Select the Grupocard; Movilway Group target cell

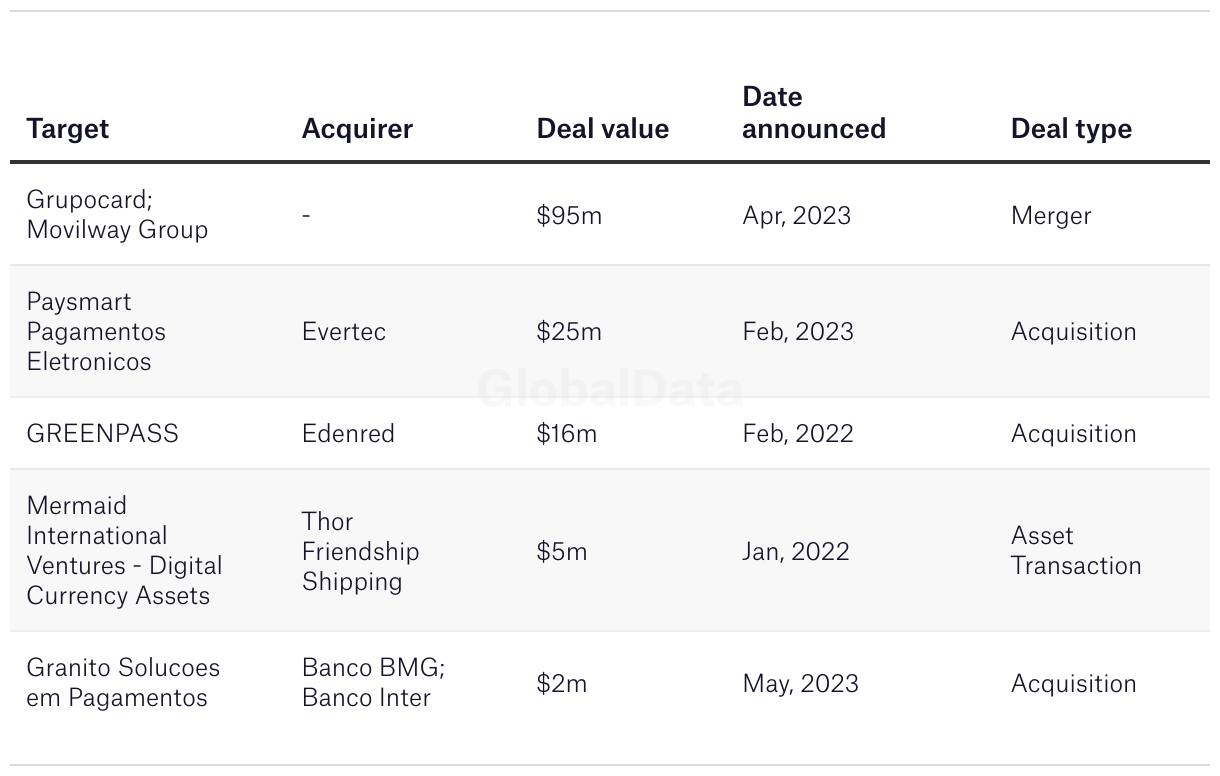[117, 215]
